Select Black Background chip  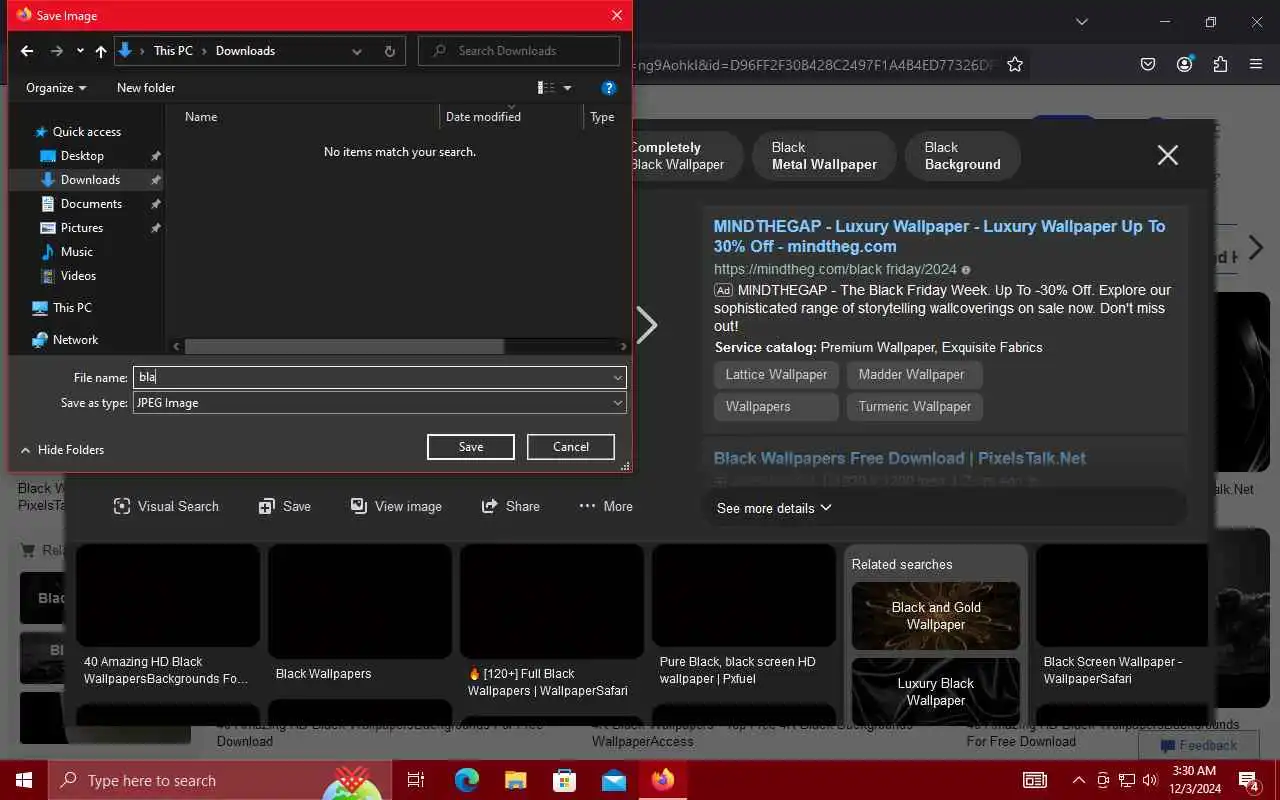pyautogui.click(x=962, y=156)
